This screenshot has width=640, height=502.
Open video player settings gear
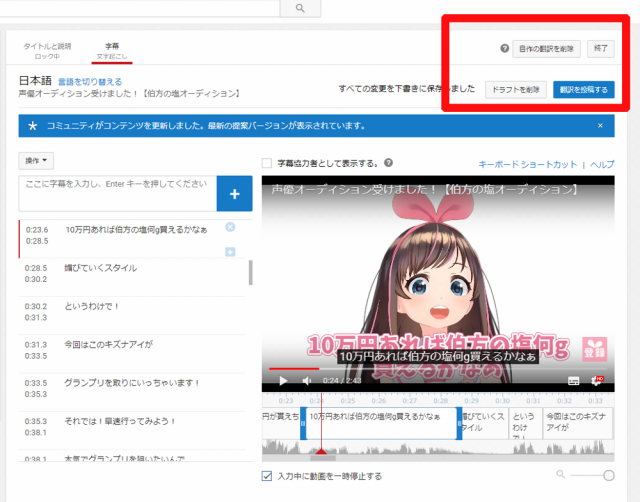[596, 381]
